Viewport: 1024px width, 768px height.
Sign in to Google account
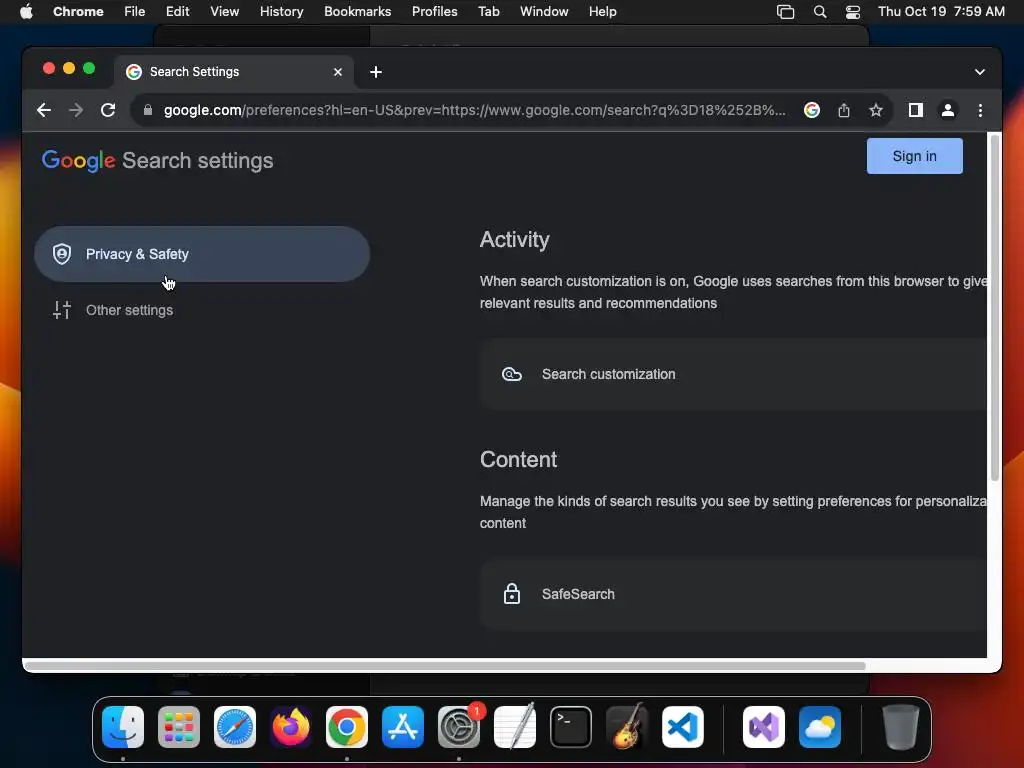[x=914, y=156]
